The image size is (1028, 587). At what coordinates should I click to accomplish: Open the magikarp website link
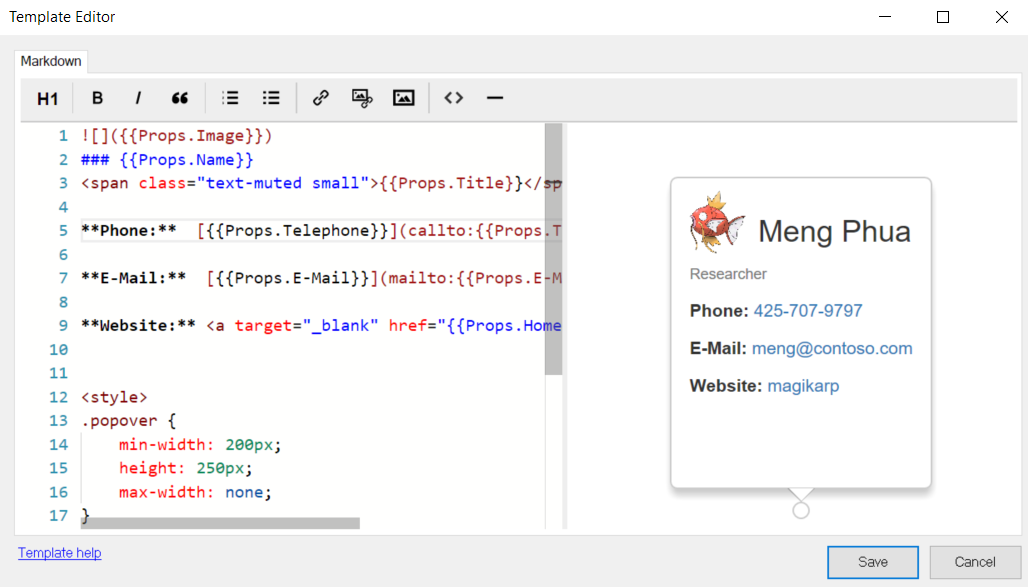click(x=803, y=386)
